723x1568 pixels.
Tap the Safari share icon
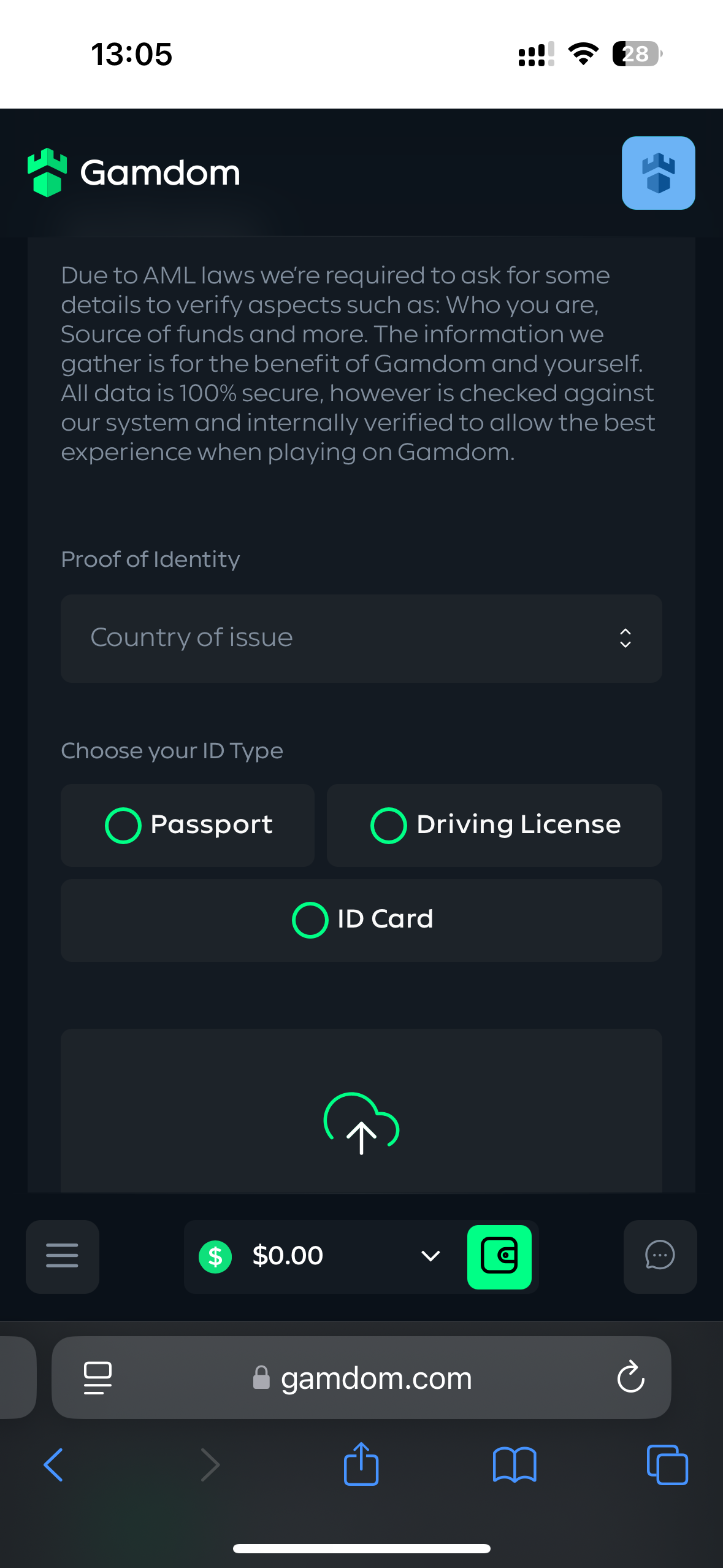(361, 1464)
